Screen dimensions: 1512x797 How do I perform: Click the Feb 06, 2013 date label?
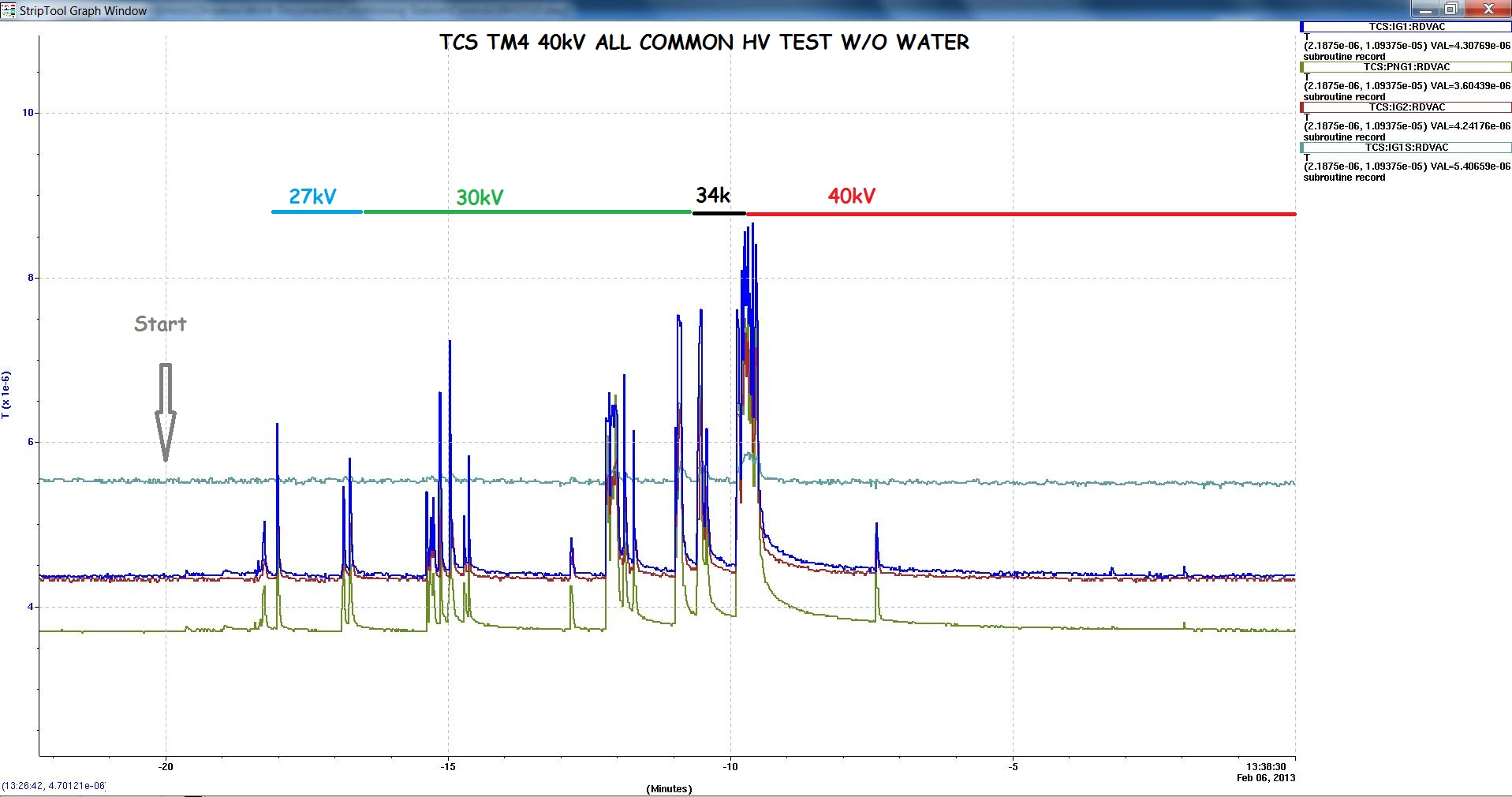pyautogui.click(x=1266, y=778)
